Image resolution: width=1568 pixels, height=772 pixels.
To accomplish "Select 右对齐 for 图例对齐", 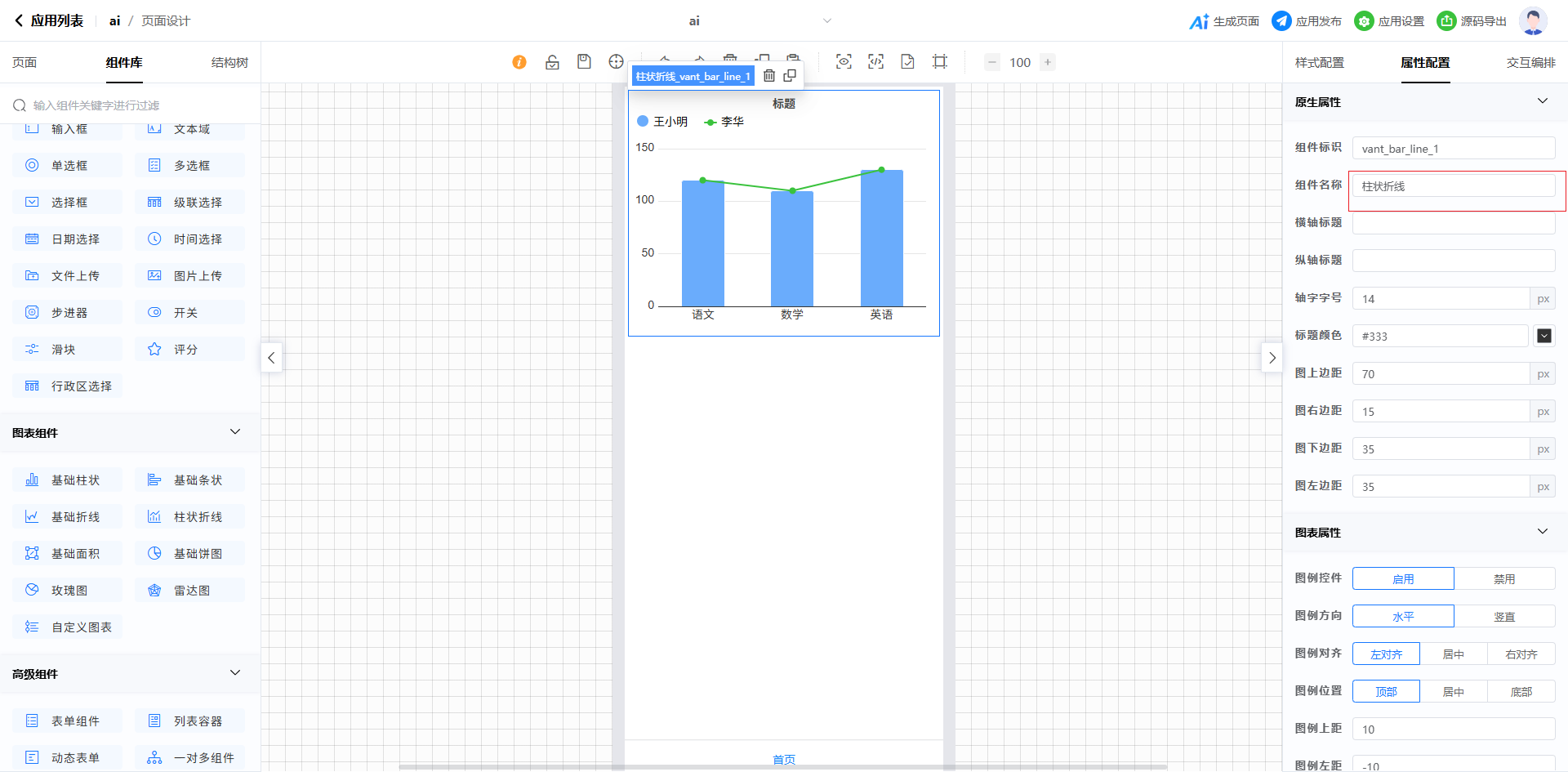I will tap(1521, 654).
